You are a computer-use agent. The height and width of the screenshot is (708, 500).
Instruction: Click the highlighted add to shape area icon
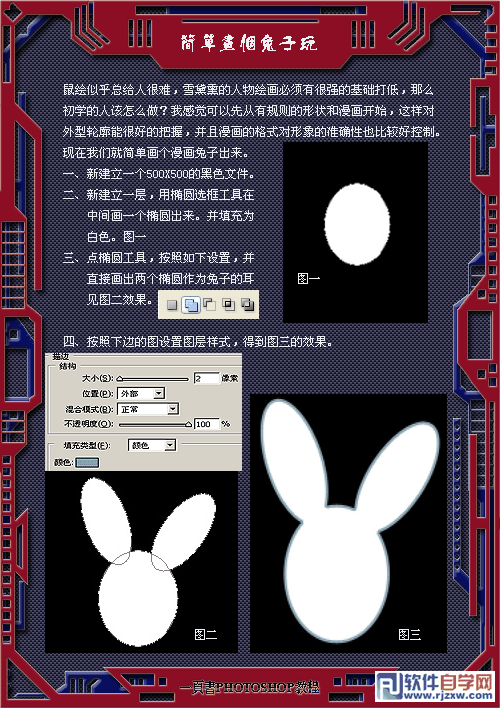coord(190,305)
